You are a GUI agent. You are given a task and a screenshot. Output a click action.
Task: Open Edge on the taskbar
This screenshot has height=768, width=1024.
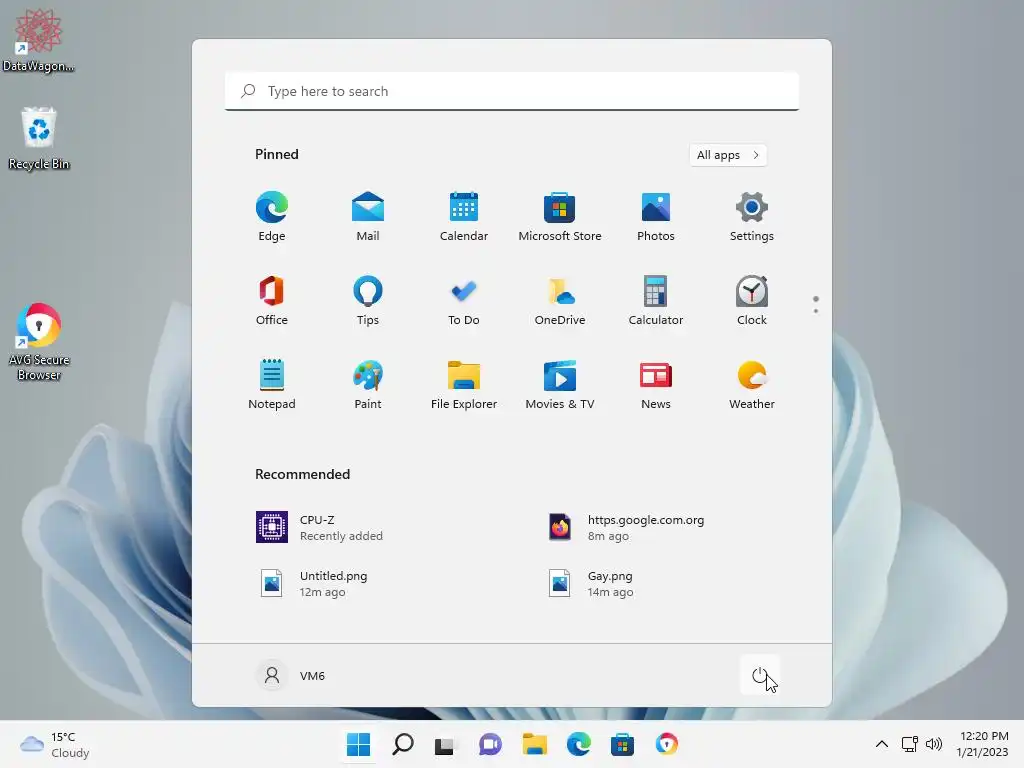pos(579,744)
